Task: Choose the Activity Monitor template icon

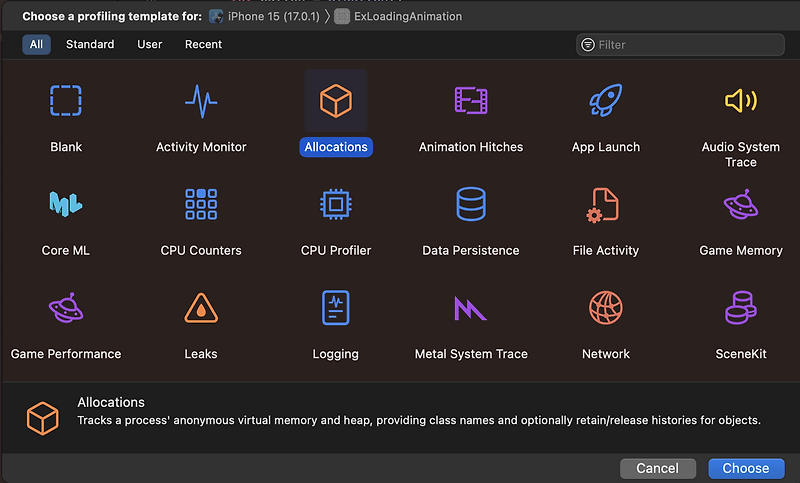Action: tap(201, 102)
